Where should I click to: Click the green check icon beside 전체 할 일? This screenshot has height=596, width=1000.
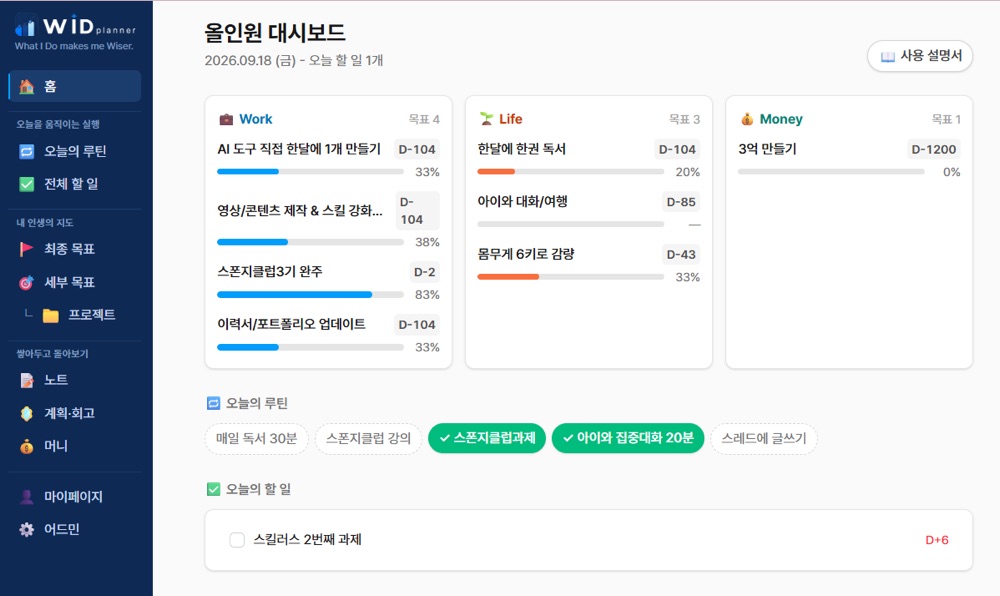26,184
